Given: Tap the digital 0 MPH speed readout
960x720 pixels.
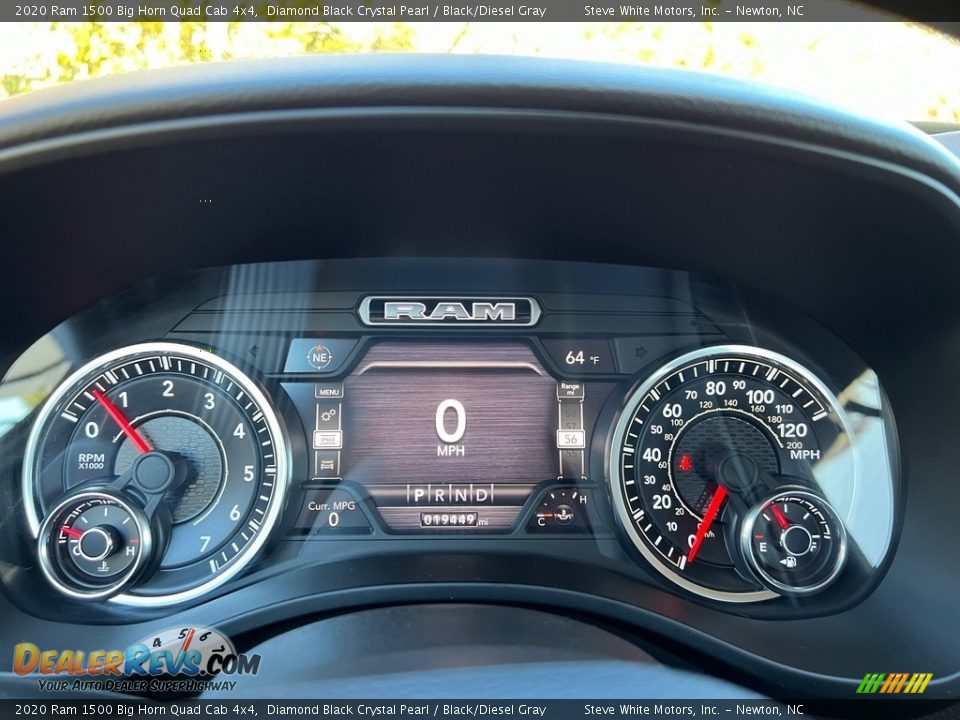Looking at the screenshot, I should pyautogui.click(x=451, y=428).
